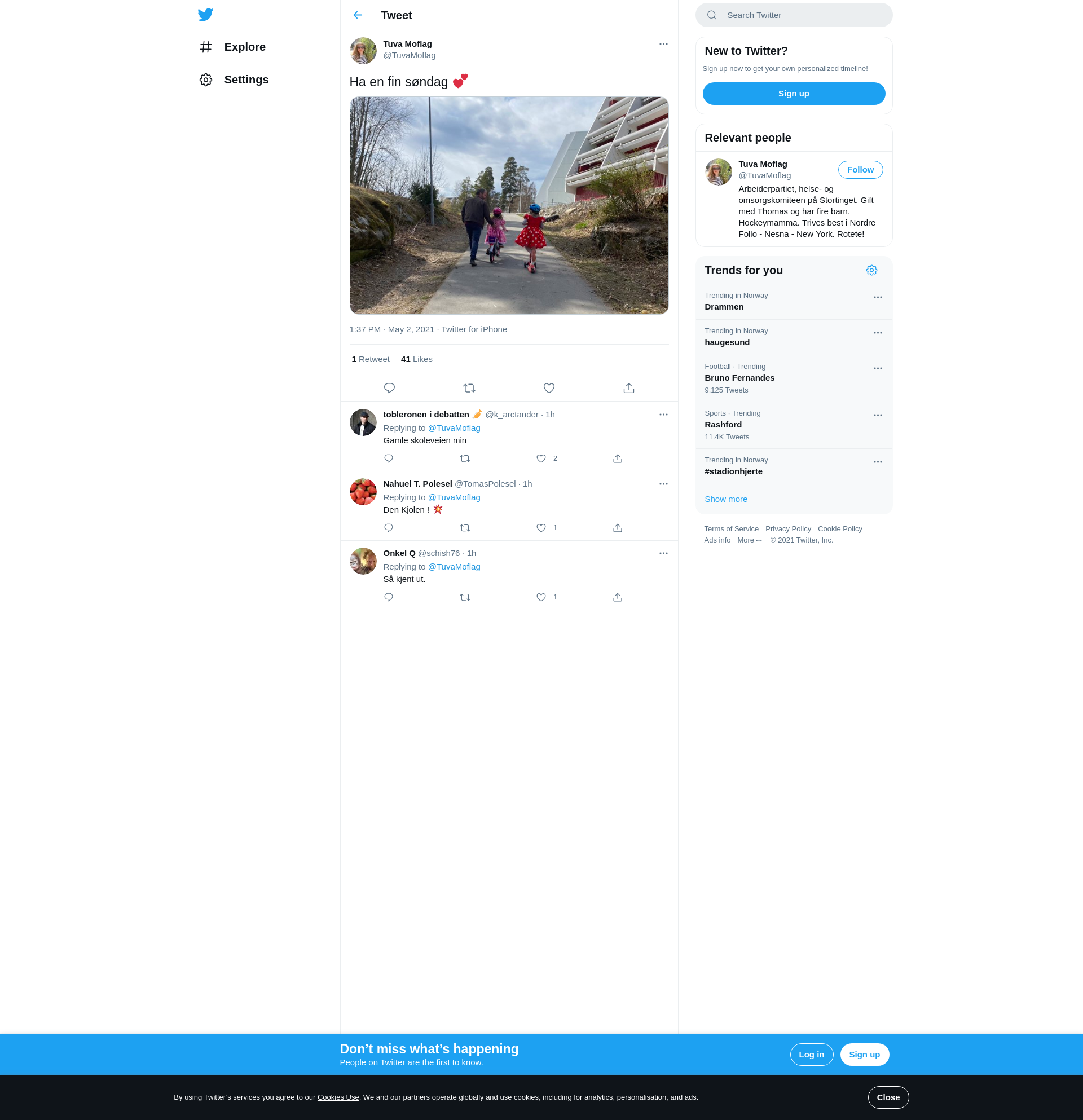Click the Twitter bird logo
Screen dimensions: 1083x1120
205,14
